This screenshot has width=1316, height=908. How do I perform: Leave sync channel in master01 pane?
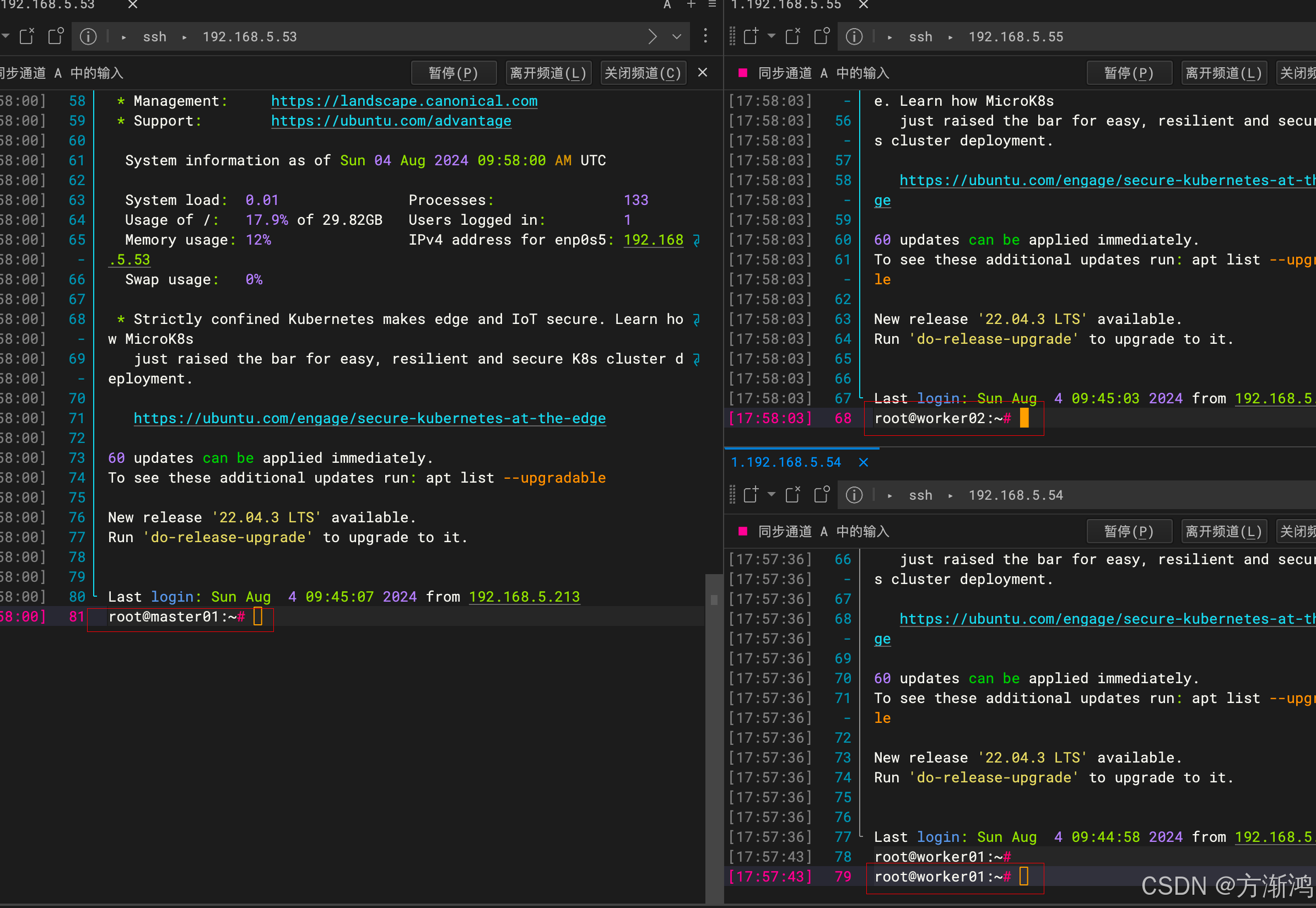(x=548, y=73)
